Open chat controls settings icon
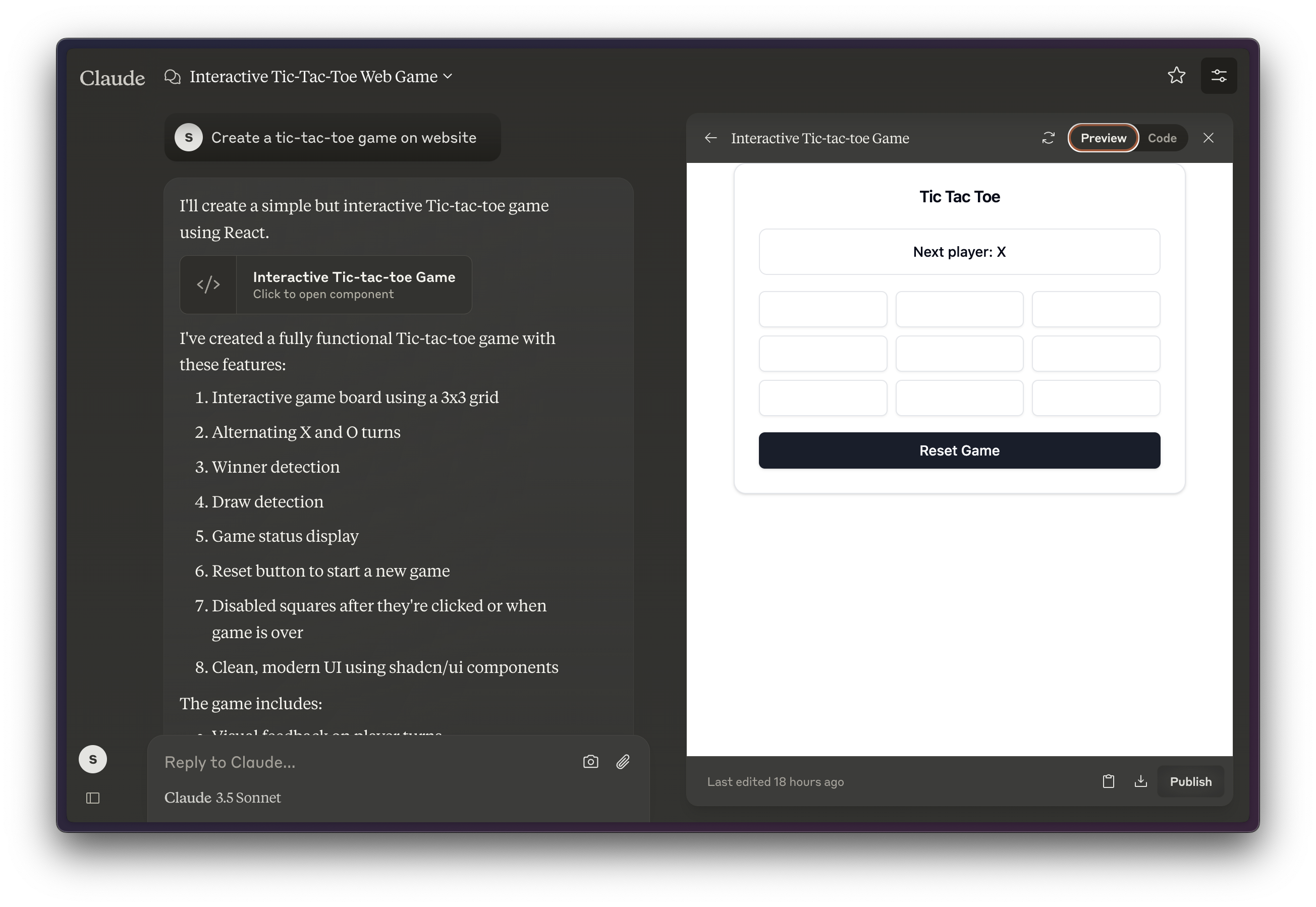The image size is (1316, 907). click(1218, 76)
